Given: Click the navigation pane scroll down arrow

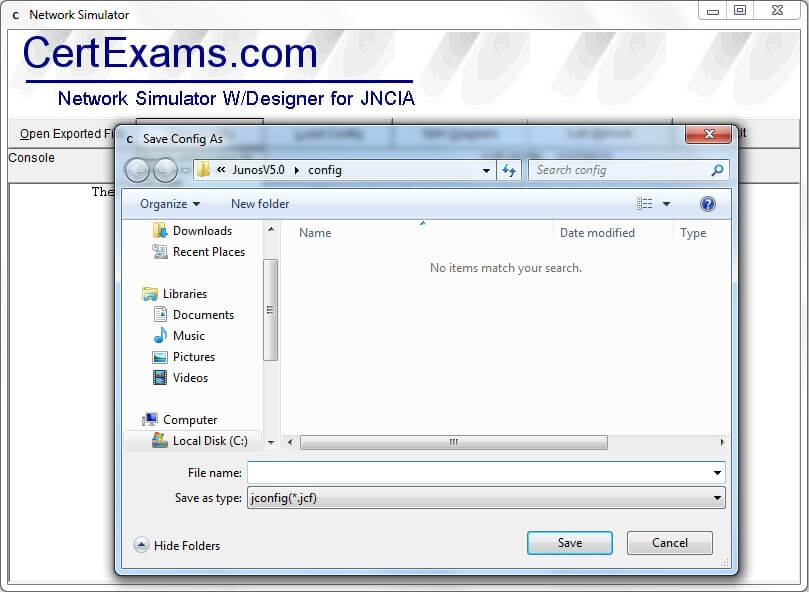Looking at the screenshot, I should coord(271,442).
